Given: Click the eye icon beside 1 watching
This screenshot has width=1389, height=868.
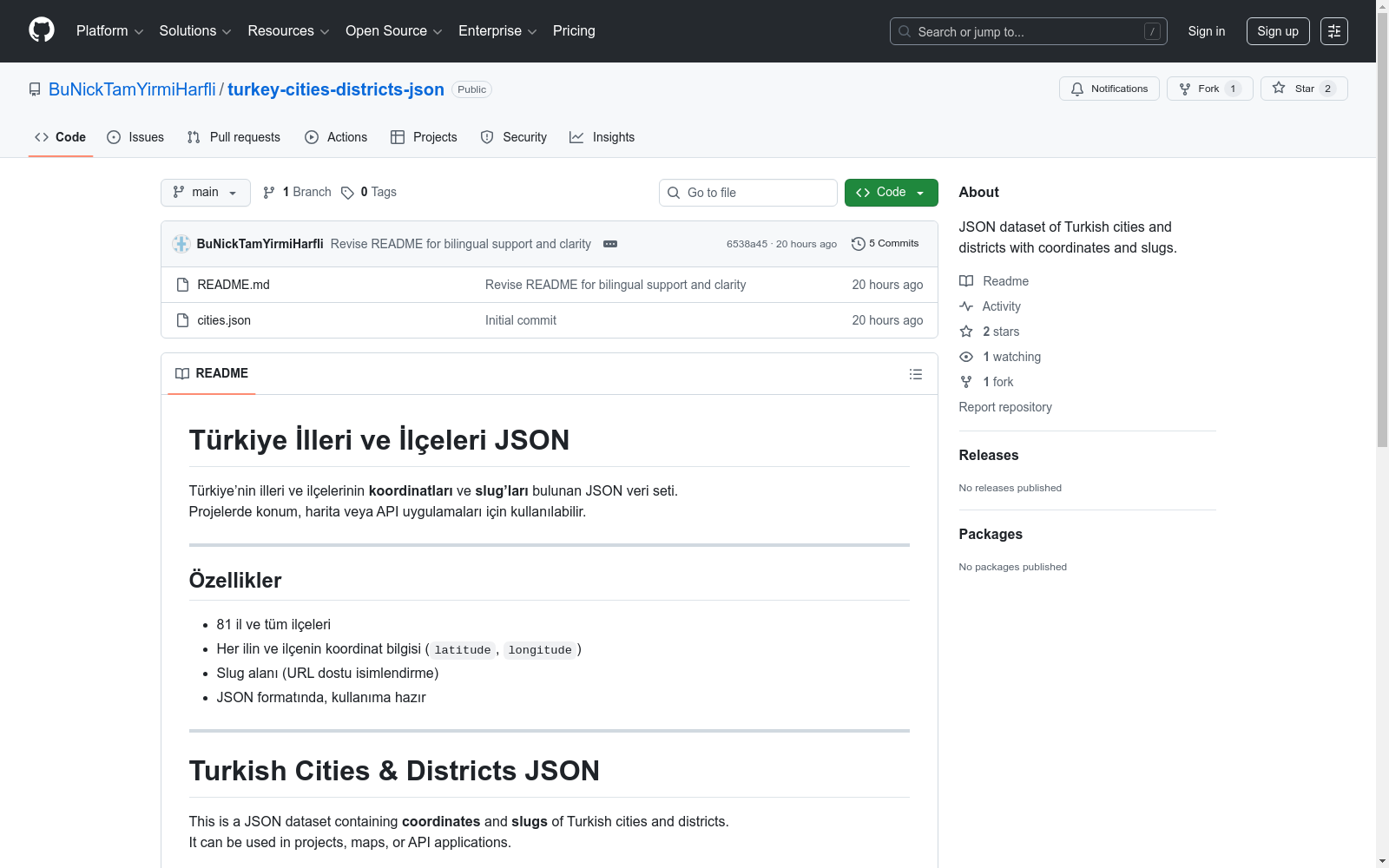Looking at the screenshot, I should [x=966, y=357].
